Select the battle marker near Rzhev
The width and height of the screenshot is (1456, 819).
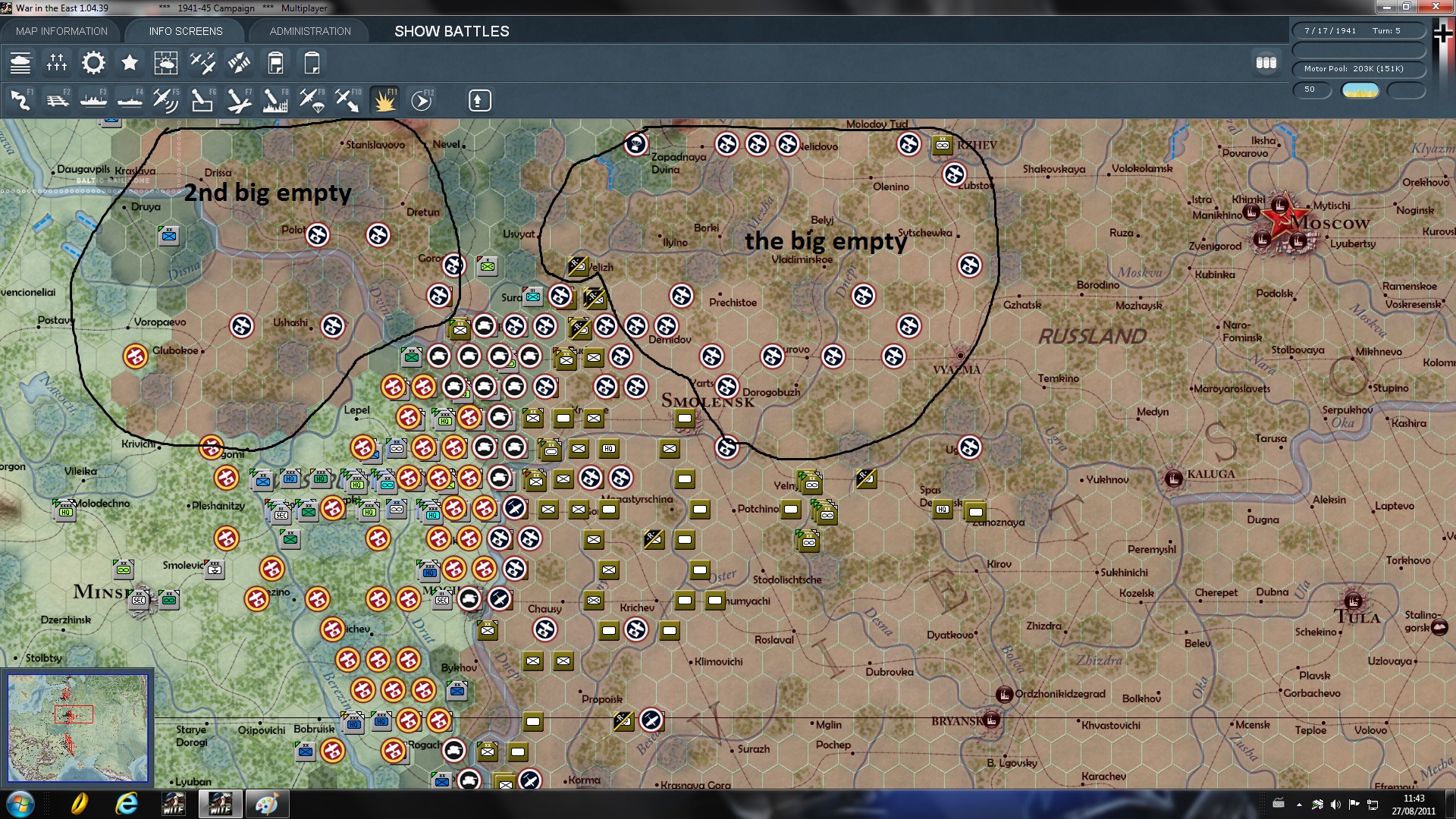(908, 143)
